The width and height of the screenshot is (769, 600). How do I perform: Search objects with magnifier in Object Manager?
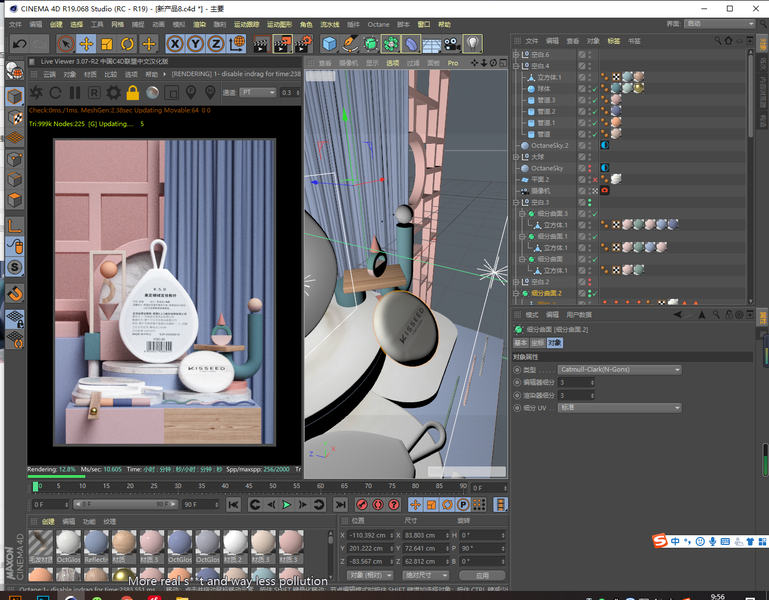click(718, 41)
